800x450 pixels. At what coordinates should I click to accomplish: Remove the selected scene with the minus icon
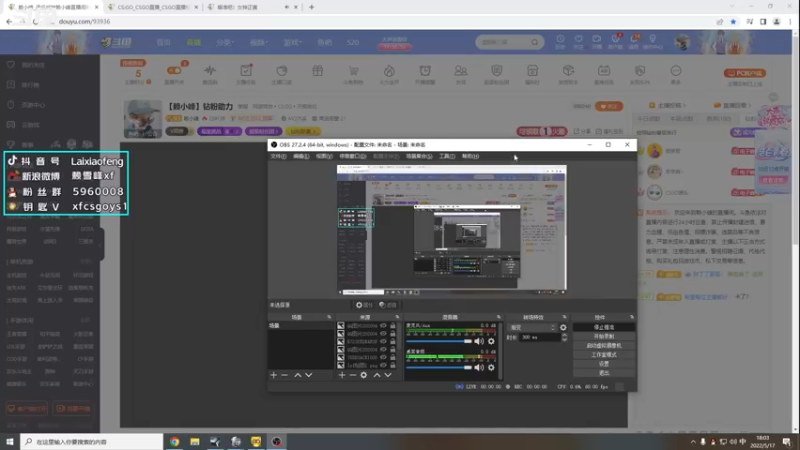285,375
